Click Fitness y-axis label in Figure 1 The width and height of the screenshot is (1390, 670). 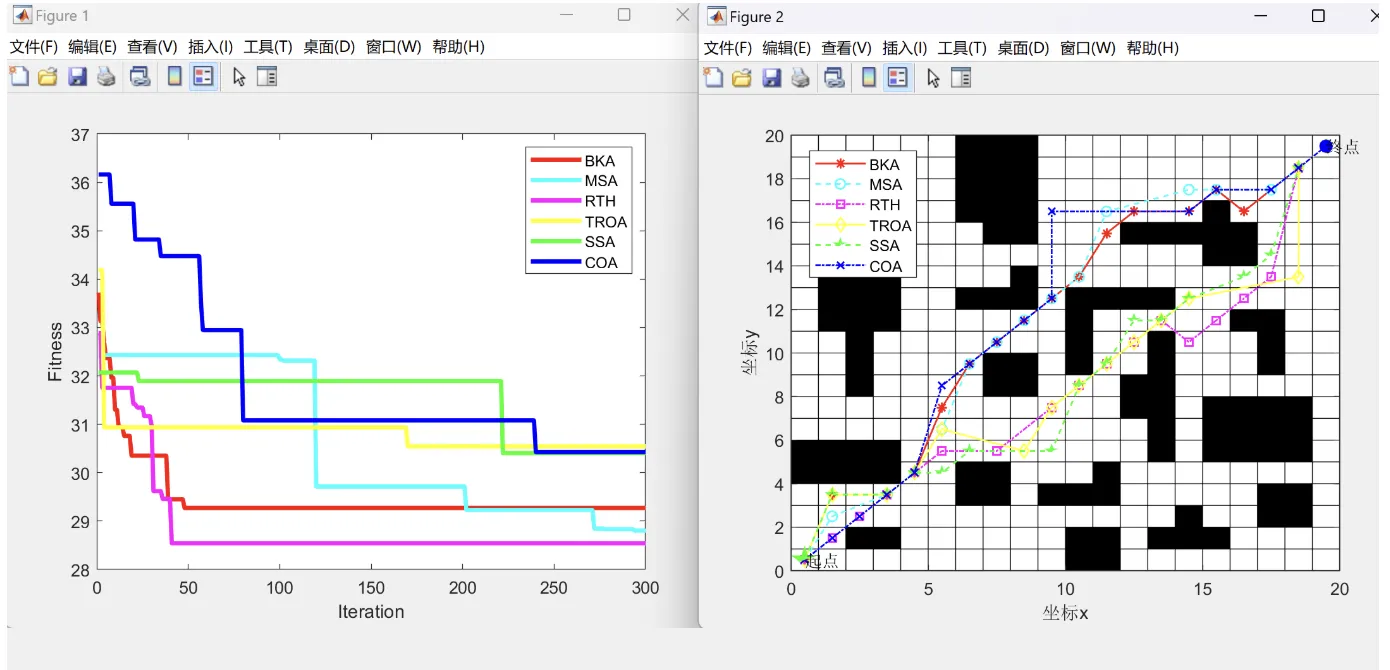56,351
